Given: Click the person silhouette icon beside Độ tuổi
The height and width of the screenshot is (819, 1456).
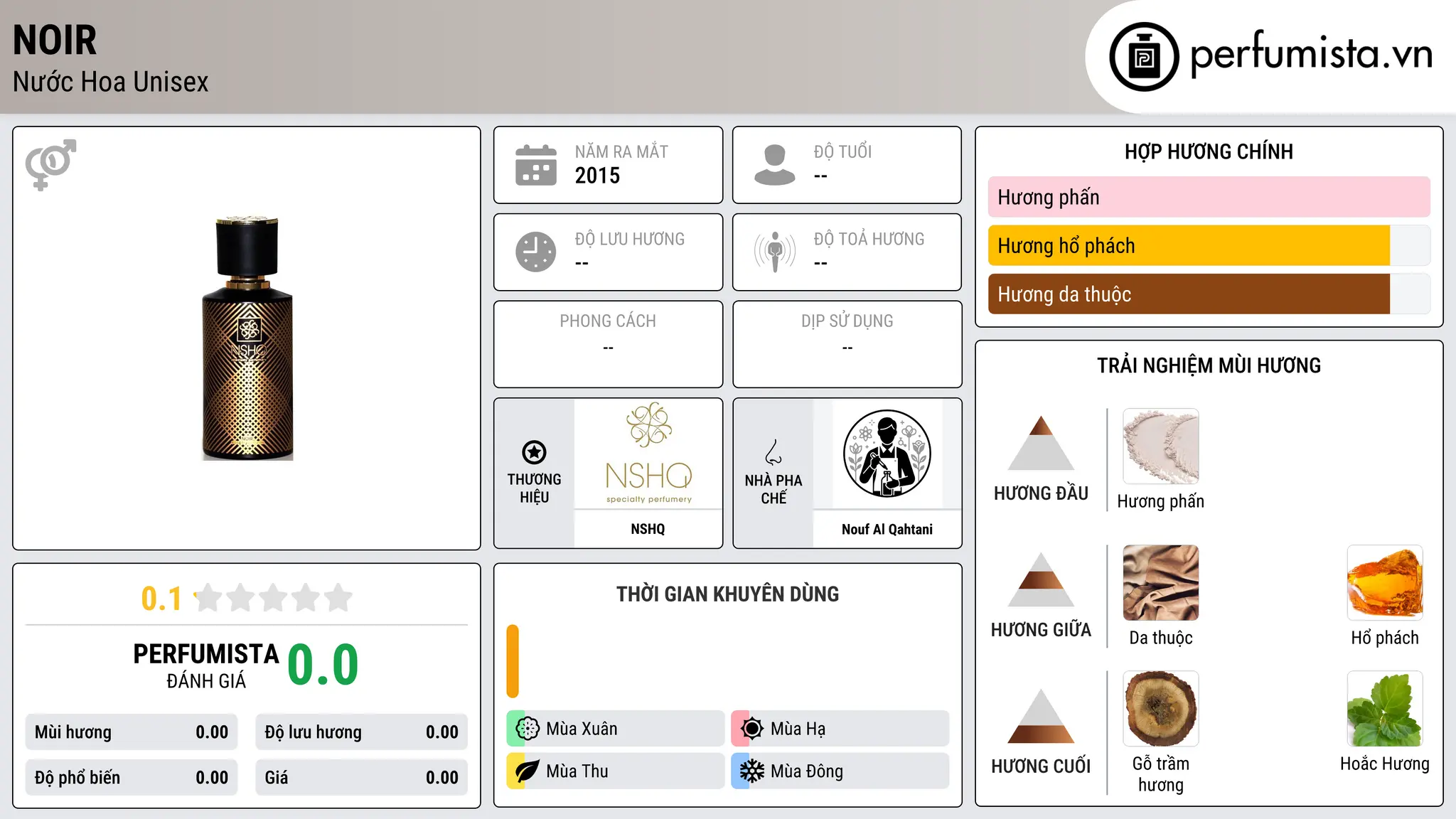Looking at the screenshot, I should [775, 165].
